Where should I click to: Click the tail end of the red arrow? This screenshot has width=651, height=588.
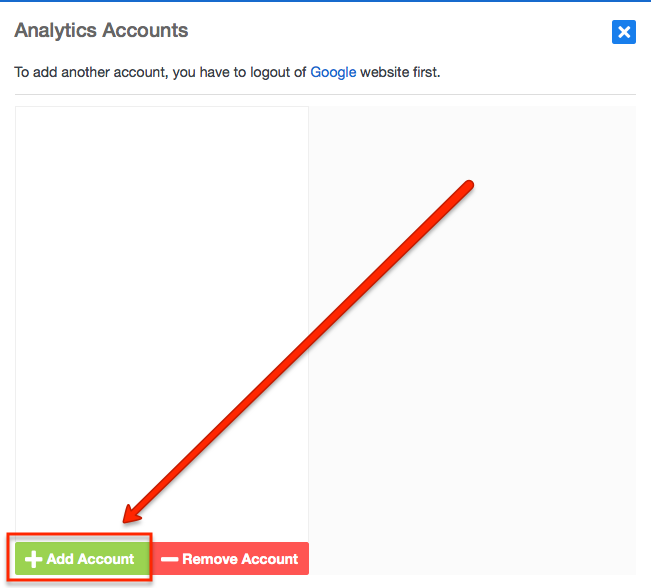coord(468,186)
